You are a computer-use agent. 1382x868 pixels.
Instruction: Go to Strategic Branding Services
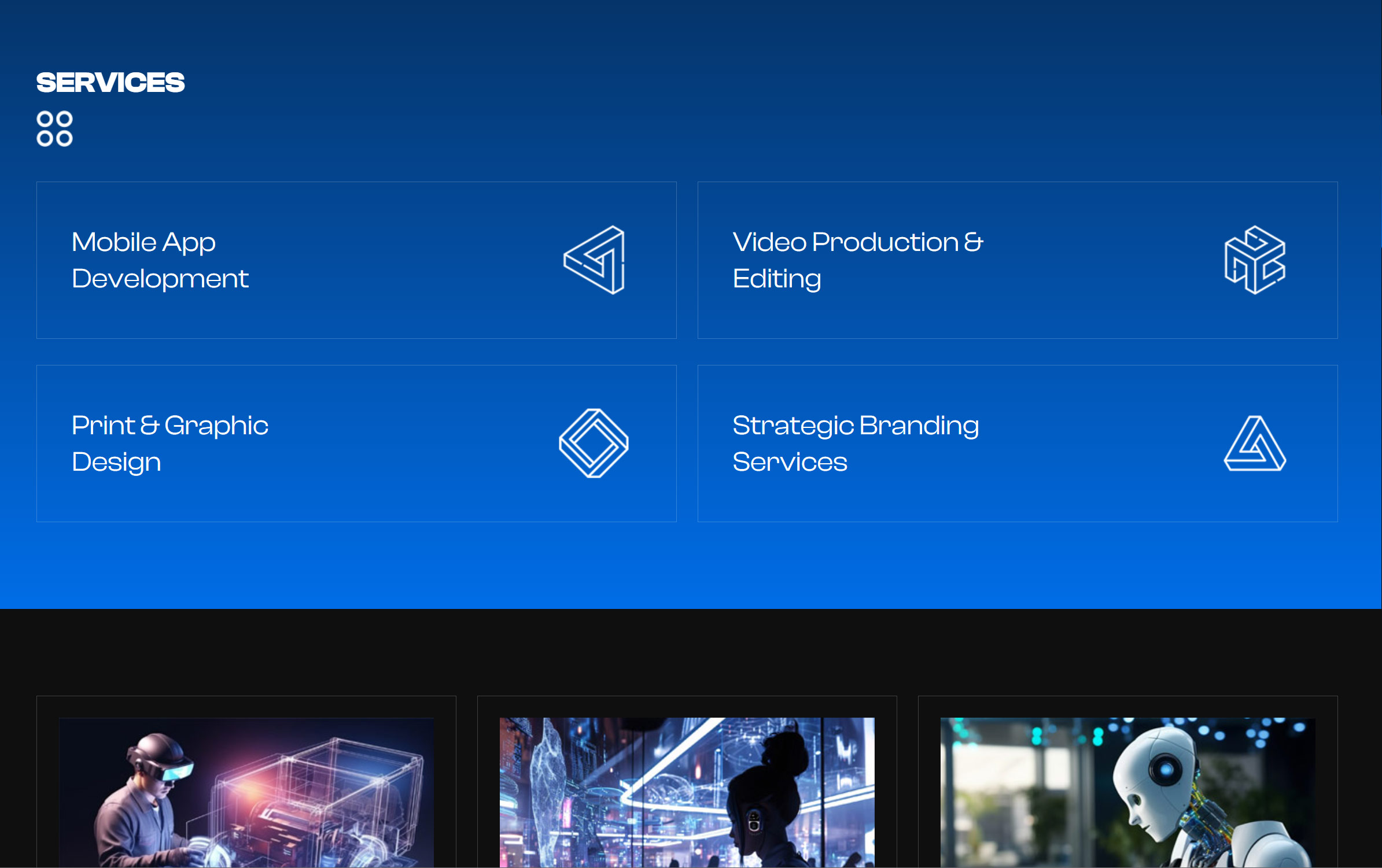[856, 444]
